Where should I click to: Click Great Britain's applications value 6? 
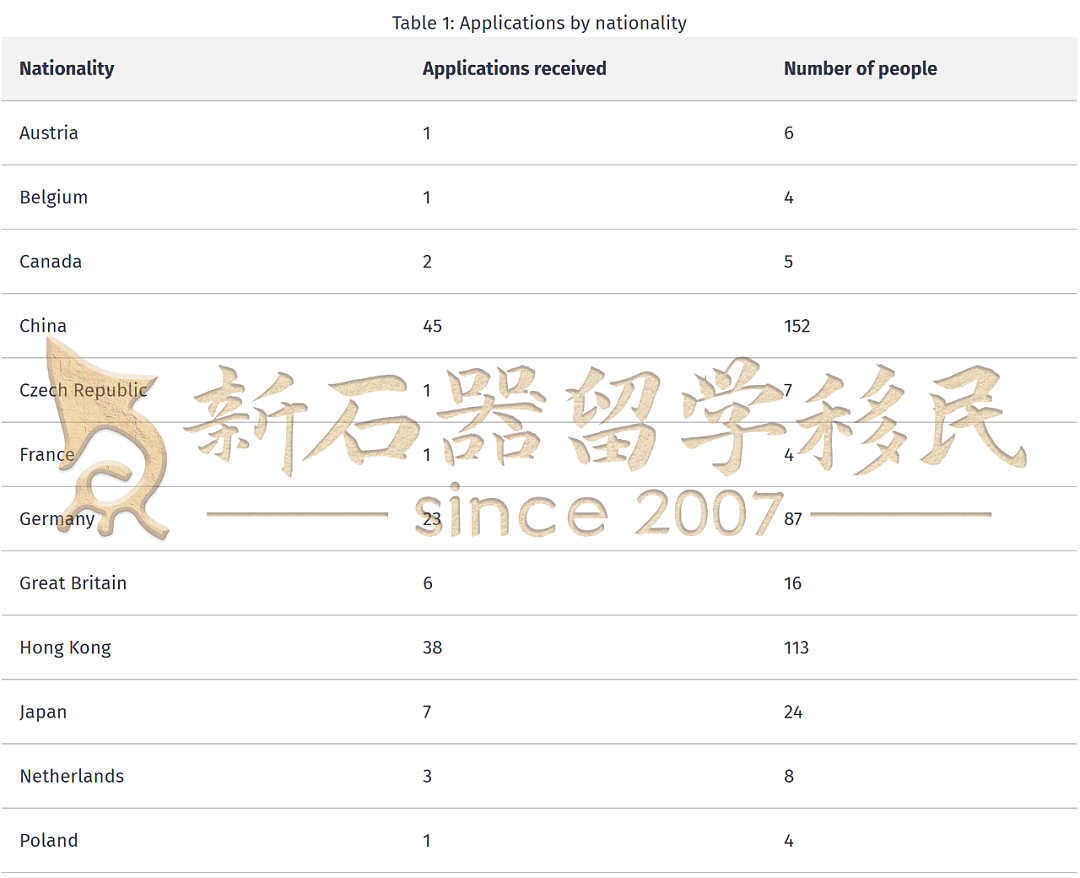(x=428, y=583)
